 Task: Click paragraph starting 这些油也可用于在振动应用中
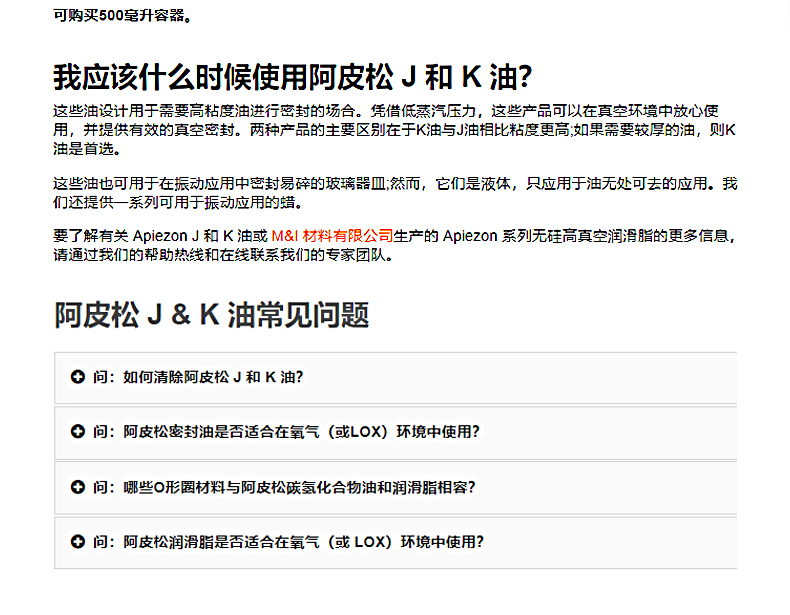395,193
